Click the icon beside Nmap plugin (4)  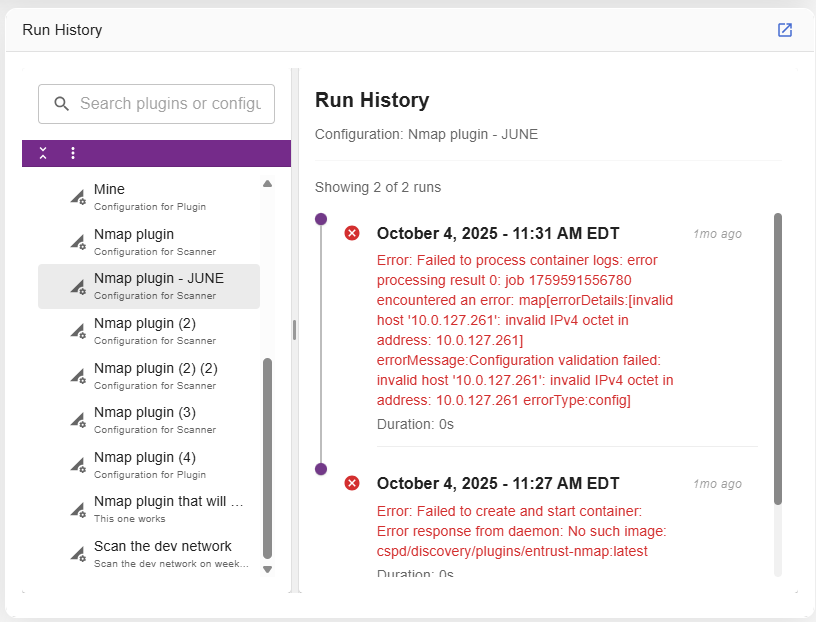(77, 465)
